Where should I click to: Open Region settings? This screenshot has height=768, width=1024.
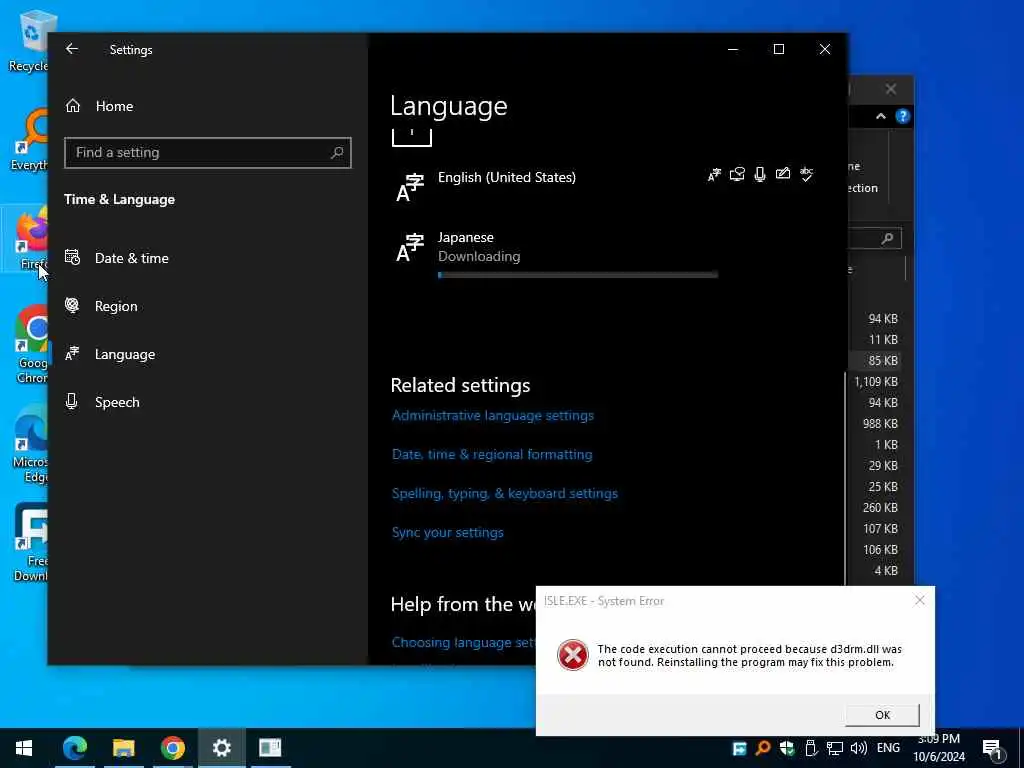101,306
